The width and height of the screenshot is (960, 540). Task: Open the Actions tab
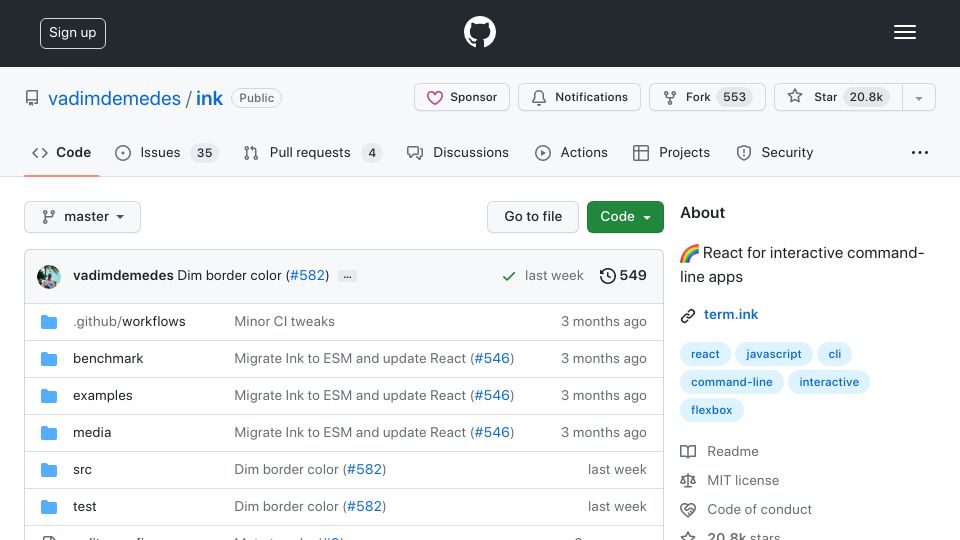571,152
